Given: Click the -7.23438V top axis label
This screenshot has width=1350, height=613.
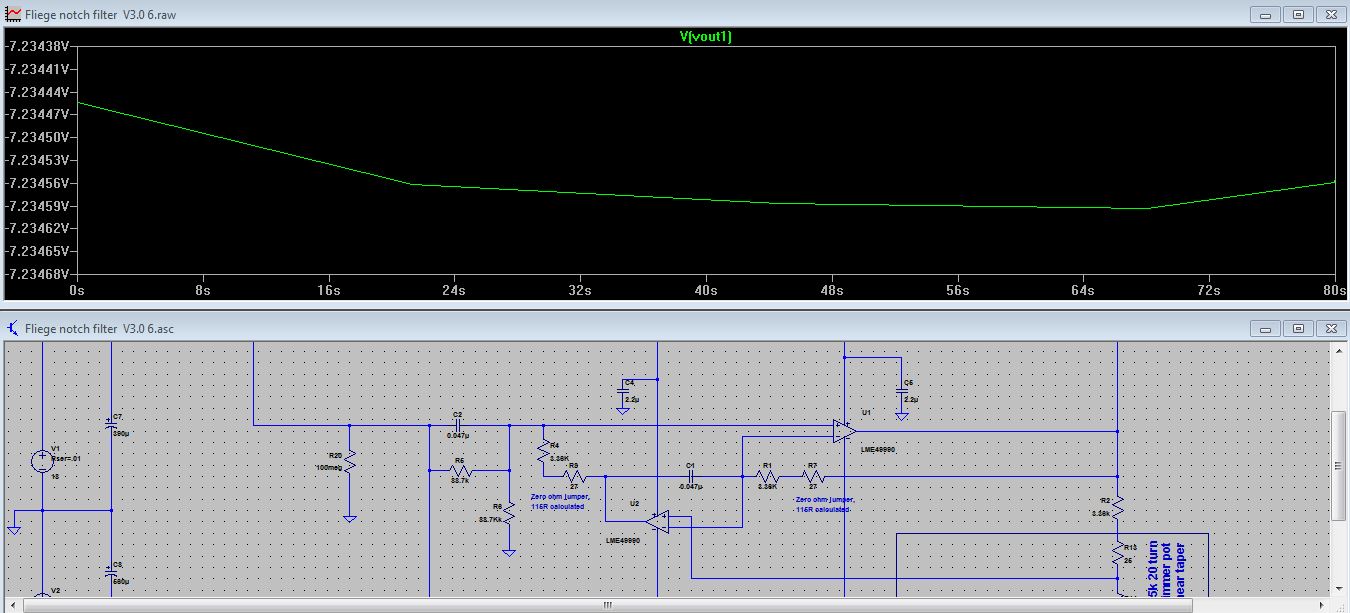Looking at the screenshot, I should [x=38, y=46].
